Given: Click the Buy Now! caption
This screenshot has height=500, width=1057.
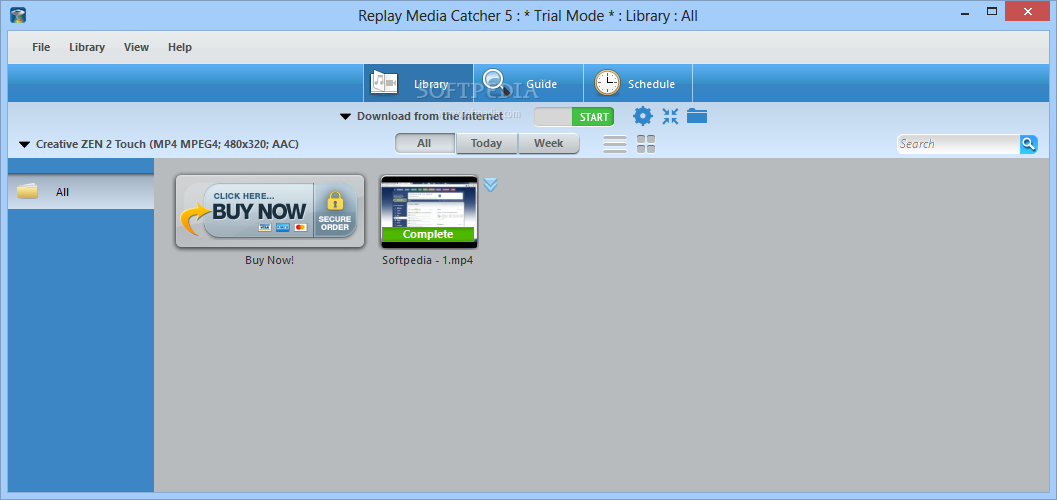Looking at the screenshot, I should pyautogui.click(x=270, y=260).
